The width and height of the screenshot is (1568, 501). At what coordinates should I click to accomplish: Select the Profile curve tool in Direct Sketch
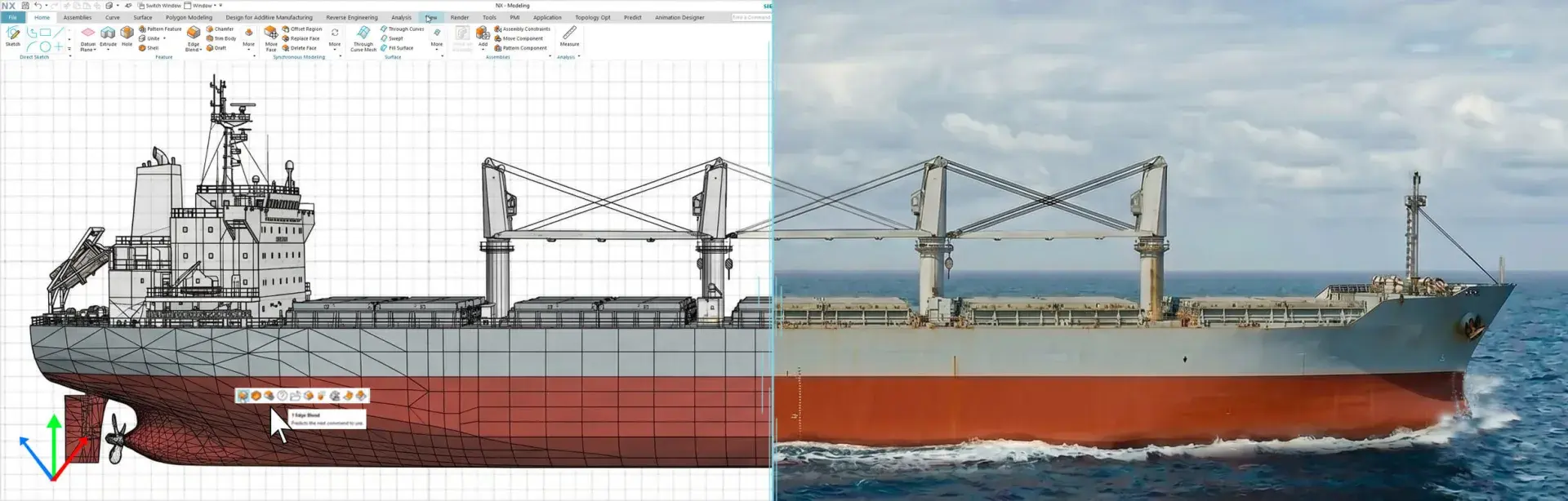pyautogui.click(x=32, y=33)
